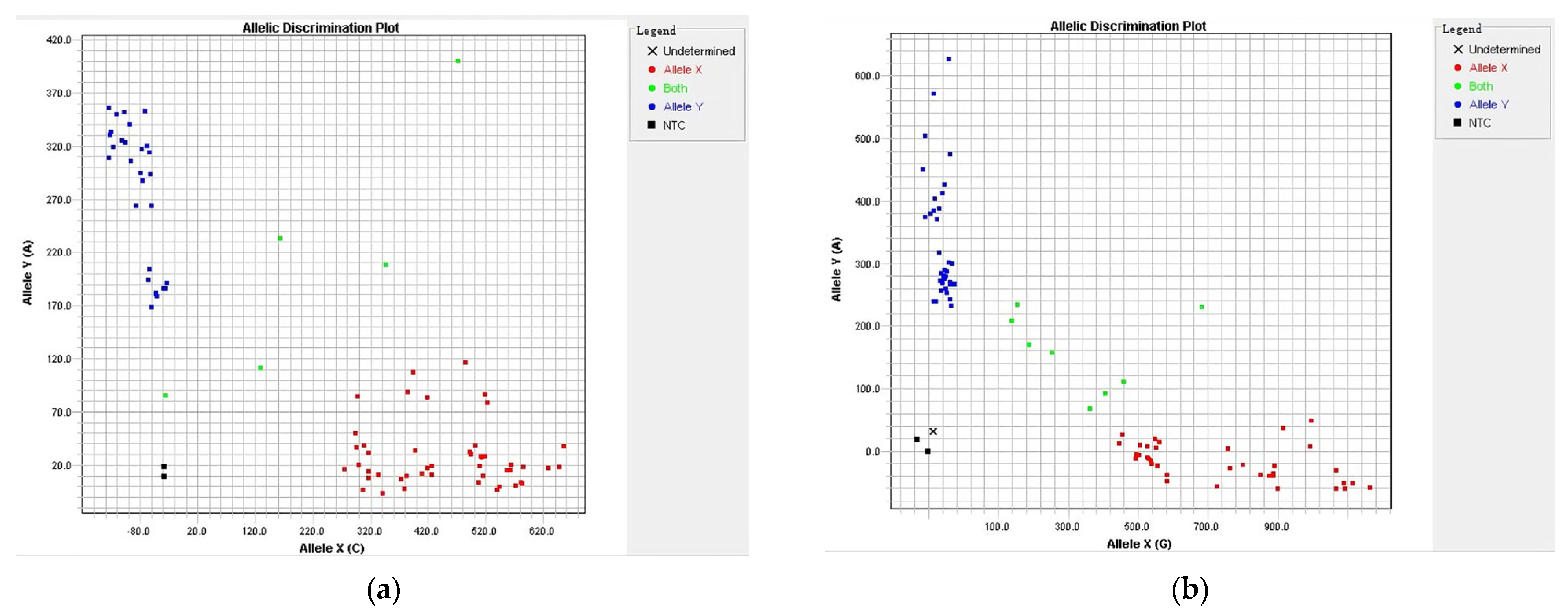Click the Allele X (G) axis label
The image size is (1568, 615).
(1138, 544)
